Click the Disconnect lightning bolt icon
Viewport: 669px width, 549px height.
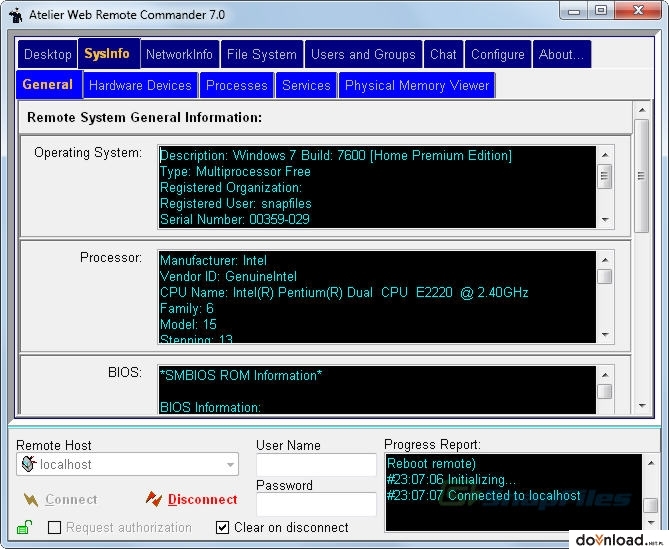coord(154,499)
